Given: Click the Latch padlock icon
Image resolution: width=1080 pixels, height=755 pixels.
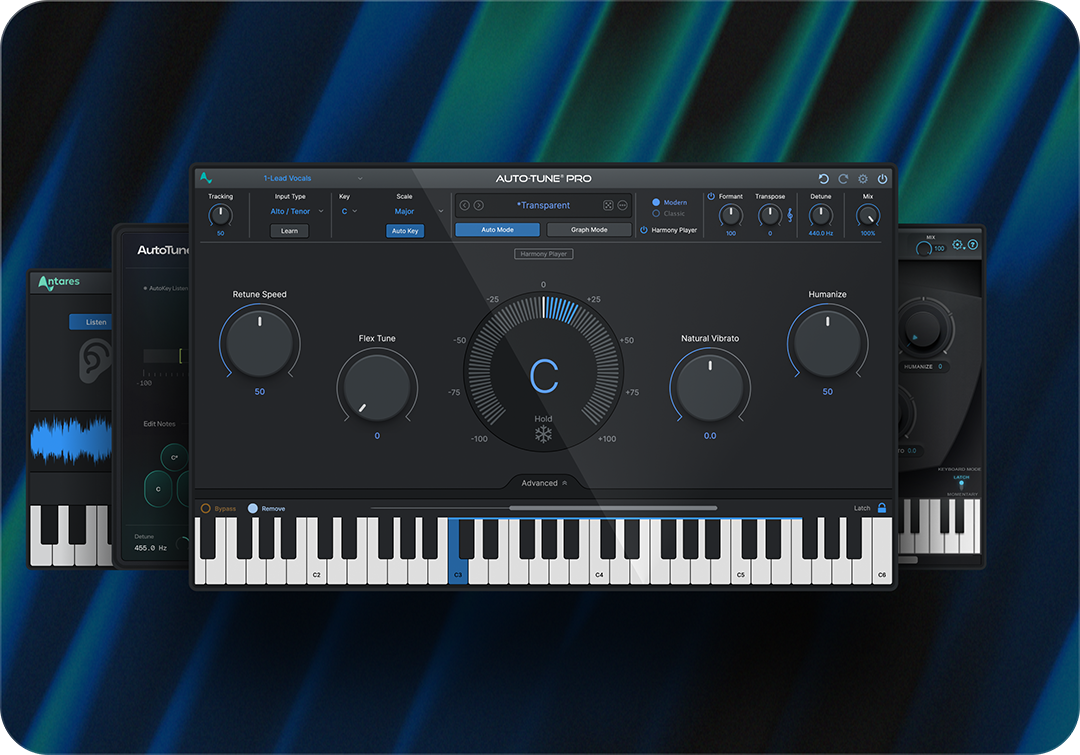Looking at the screenshot, I should (x=881, y=508).
